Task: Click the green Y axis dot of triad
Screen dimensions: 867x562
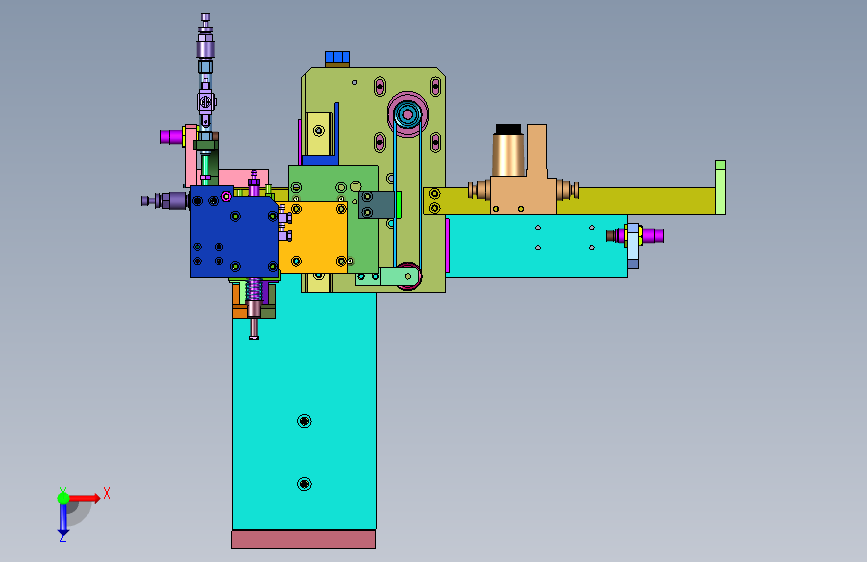Action: click(63, 498)
